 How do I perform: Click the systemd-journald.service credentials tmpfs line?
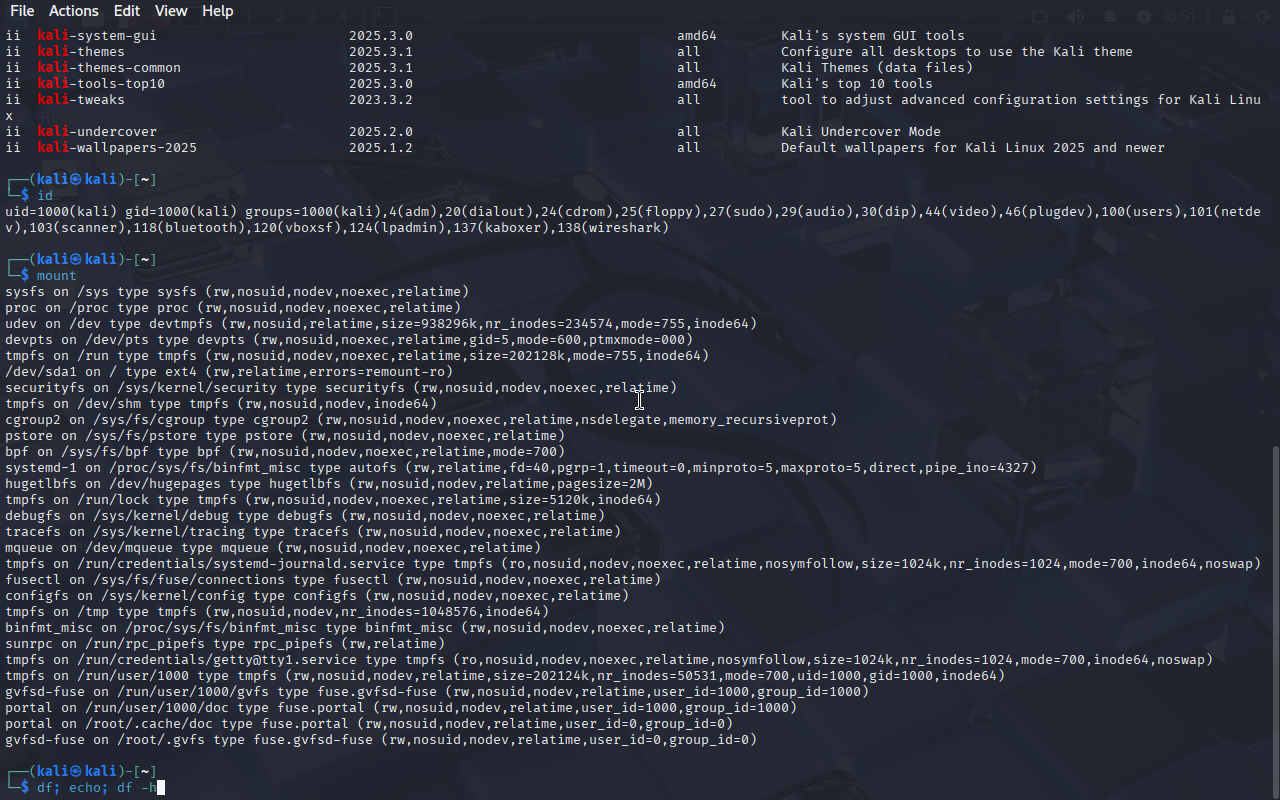click(633, 564)
